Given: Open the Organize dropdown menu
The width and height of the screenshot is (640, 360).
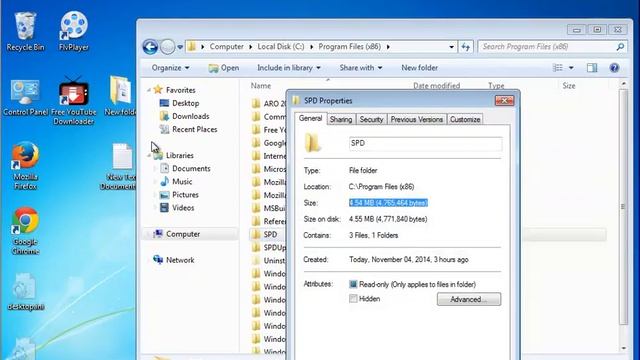Looking at the screenshot, I should tap(170, 68).
